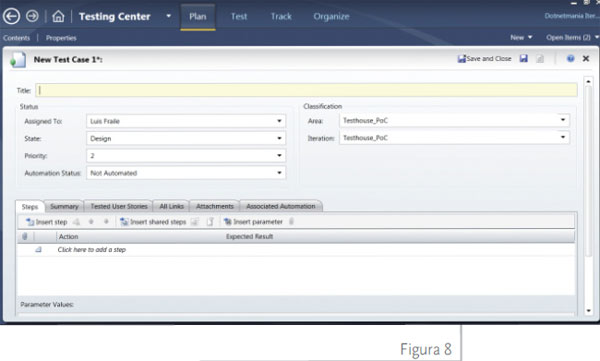600x361 pixels.
Task: Open the help question mark icon
Action: pos(570,58)
